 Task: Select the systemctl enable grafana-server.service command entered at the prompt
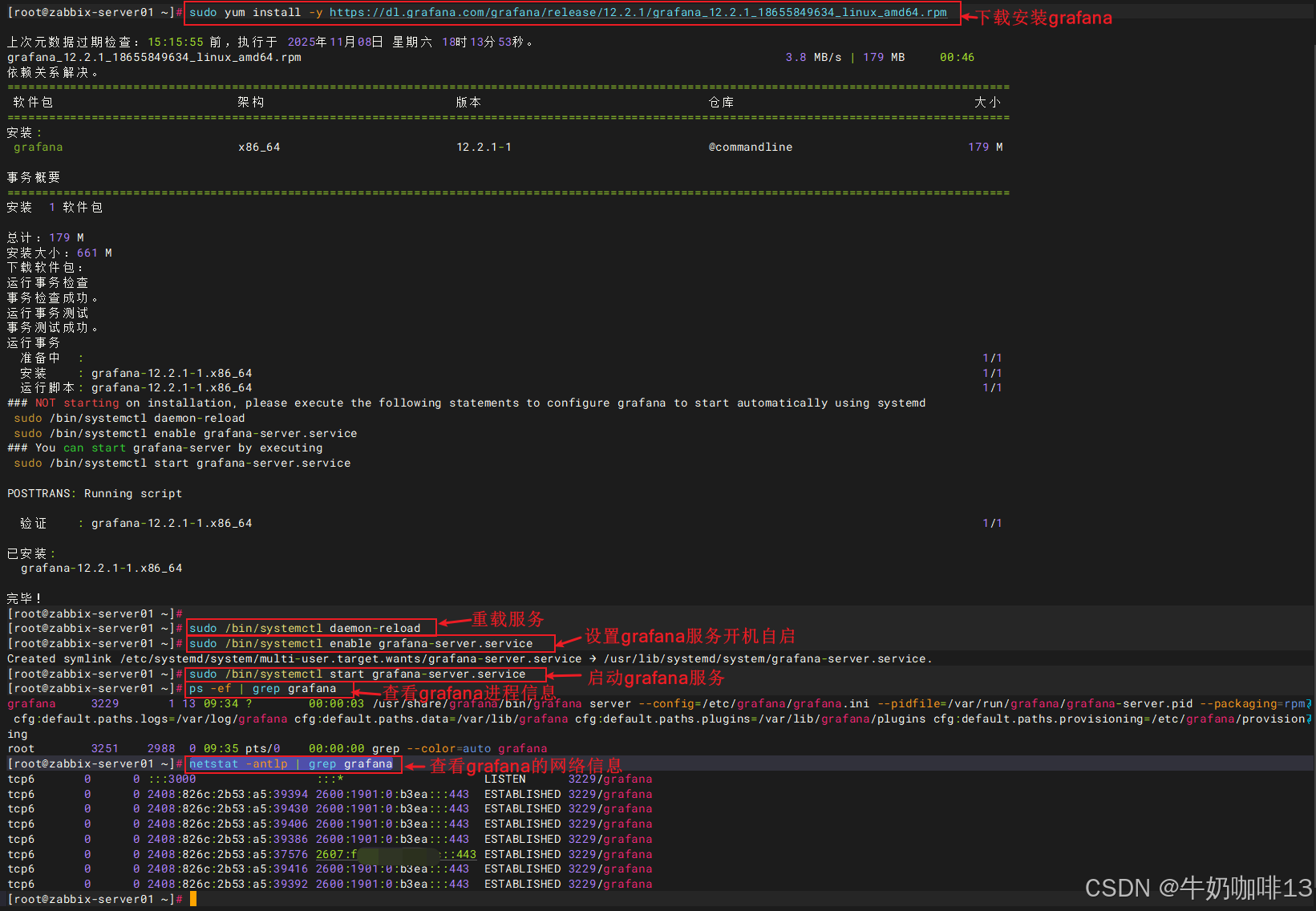point(361,643)
